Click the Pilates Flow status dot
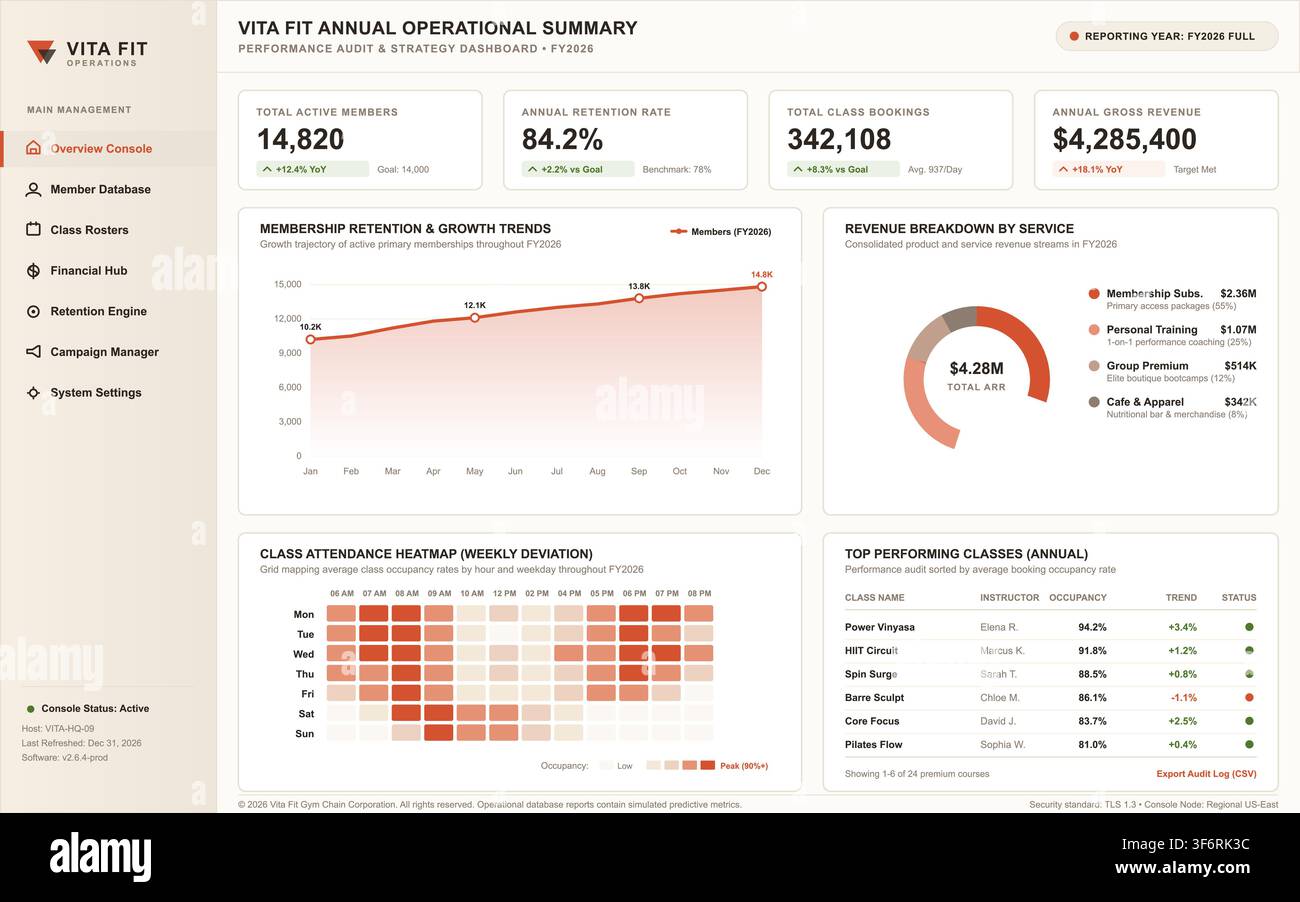 1249,744
